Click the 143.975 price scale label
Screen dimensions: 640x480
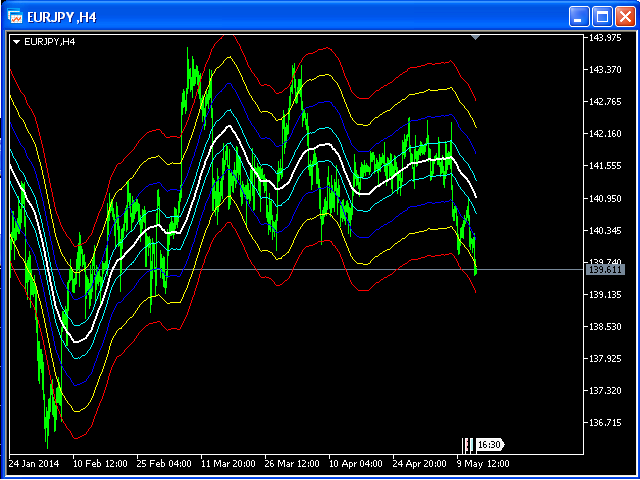click(x=605, y=38)
